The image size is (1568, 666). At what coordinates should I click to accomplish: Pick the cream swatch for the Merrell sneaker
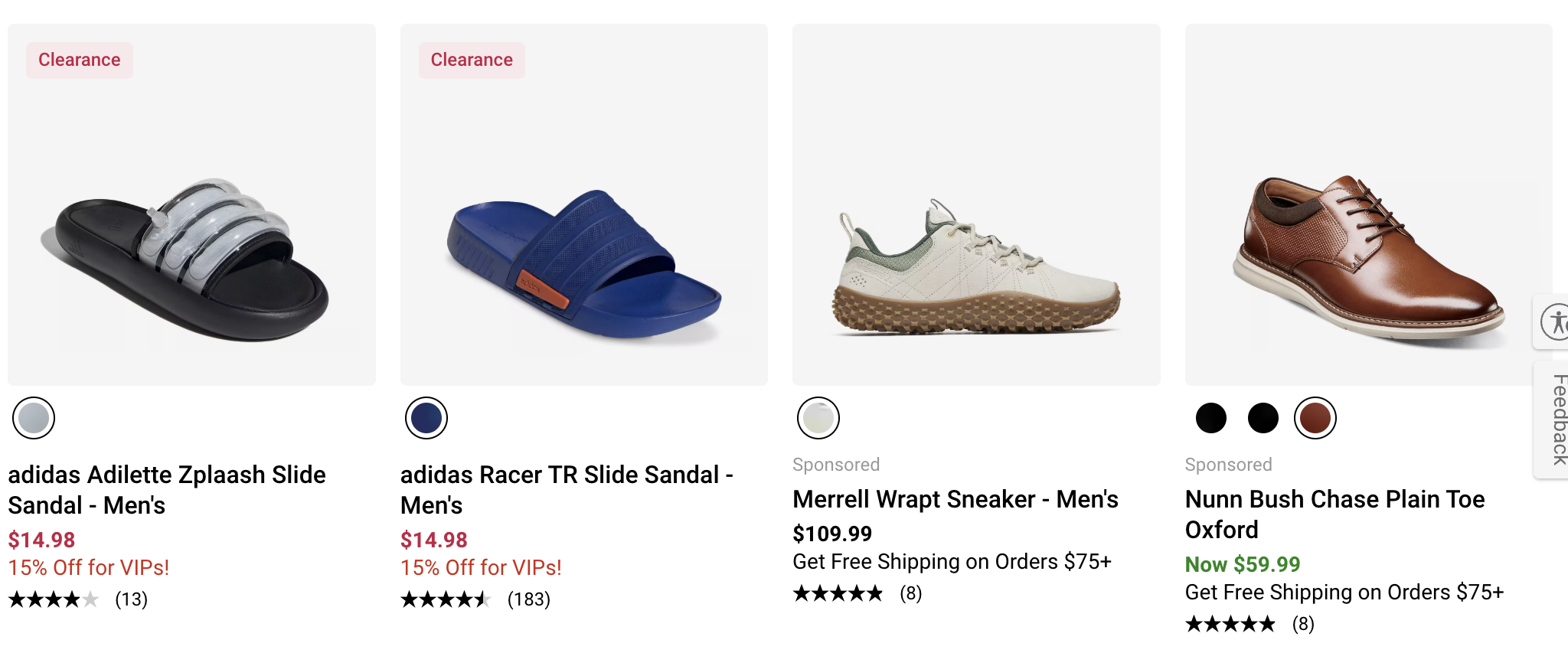[x=819, y=418]
